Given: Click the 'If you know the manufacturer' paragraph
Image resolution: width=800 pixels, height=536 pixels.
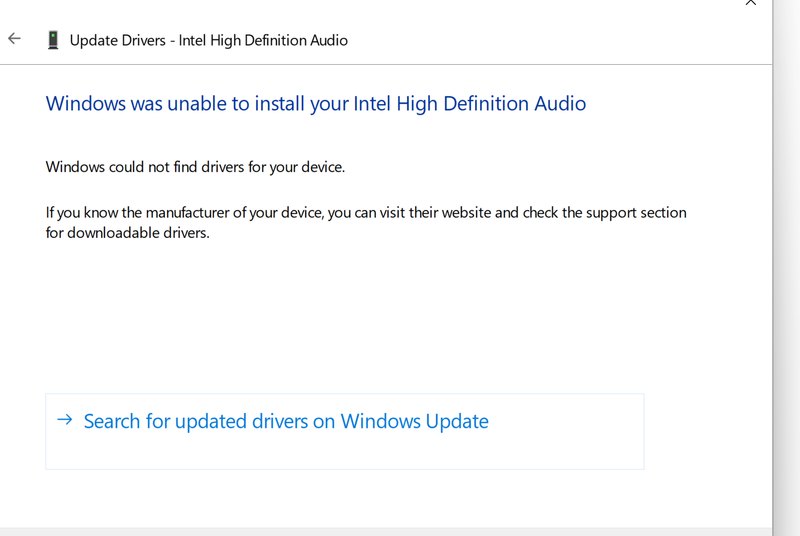Looking at the screenshot, I should coord(366,213).
